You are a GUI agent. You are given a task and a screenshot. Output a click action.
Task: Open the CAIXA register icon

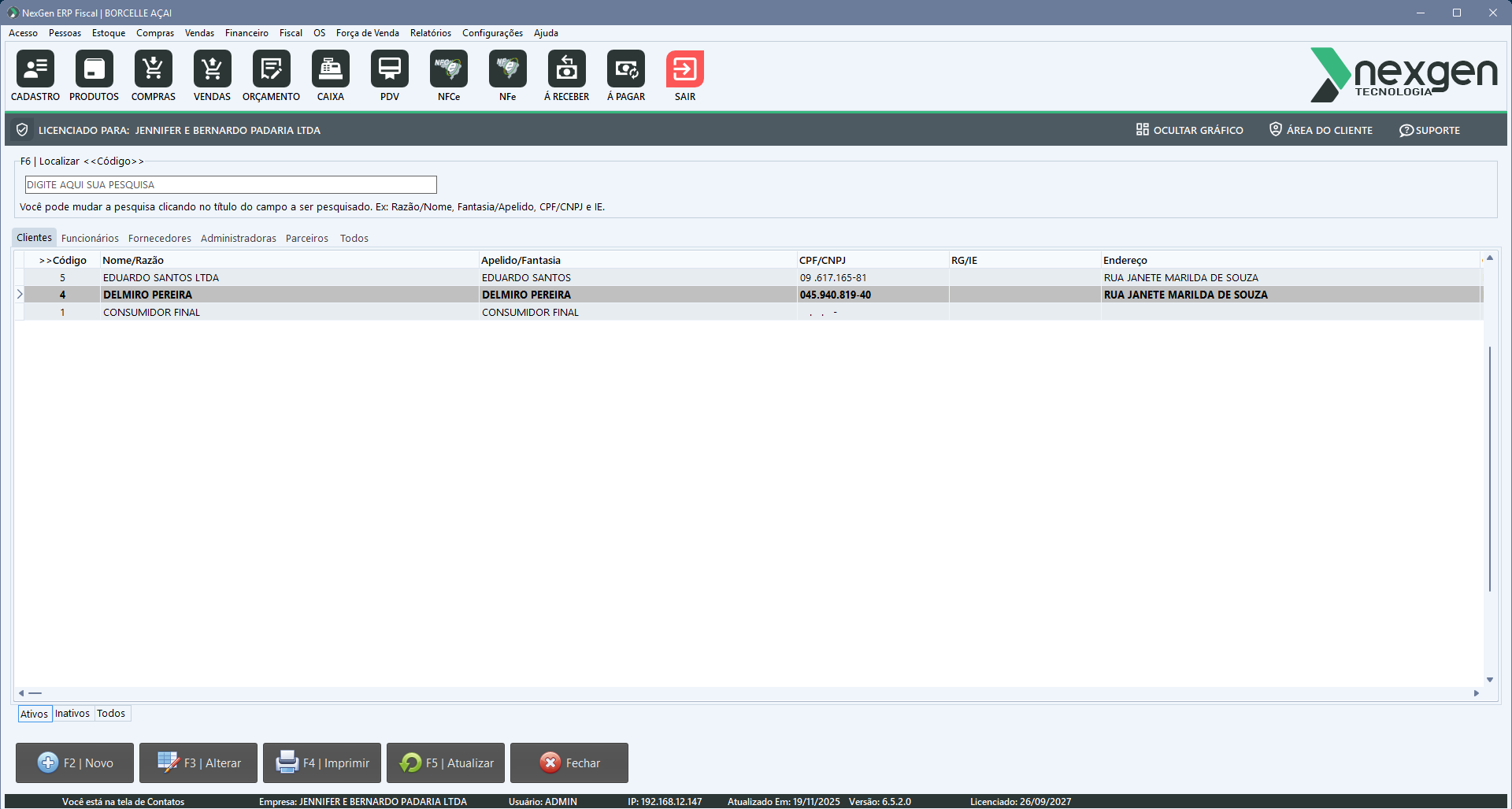tap(331, 69)
